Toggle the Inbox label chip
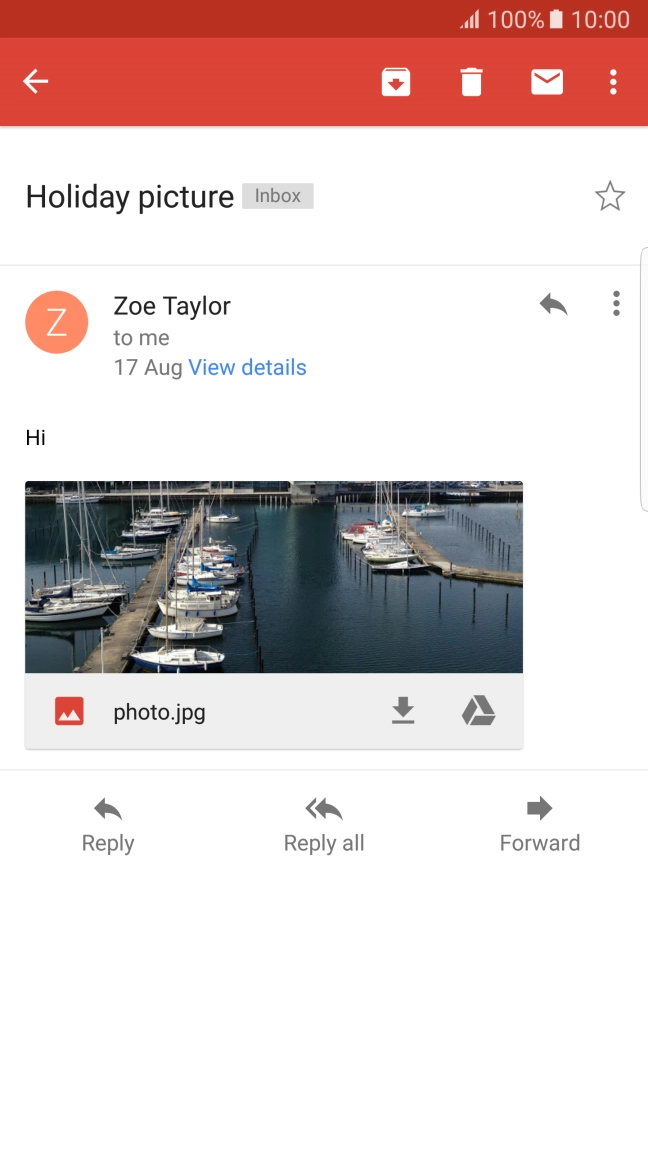The height and width of the screenshot is (1152, 648). pos(277,195)
